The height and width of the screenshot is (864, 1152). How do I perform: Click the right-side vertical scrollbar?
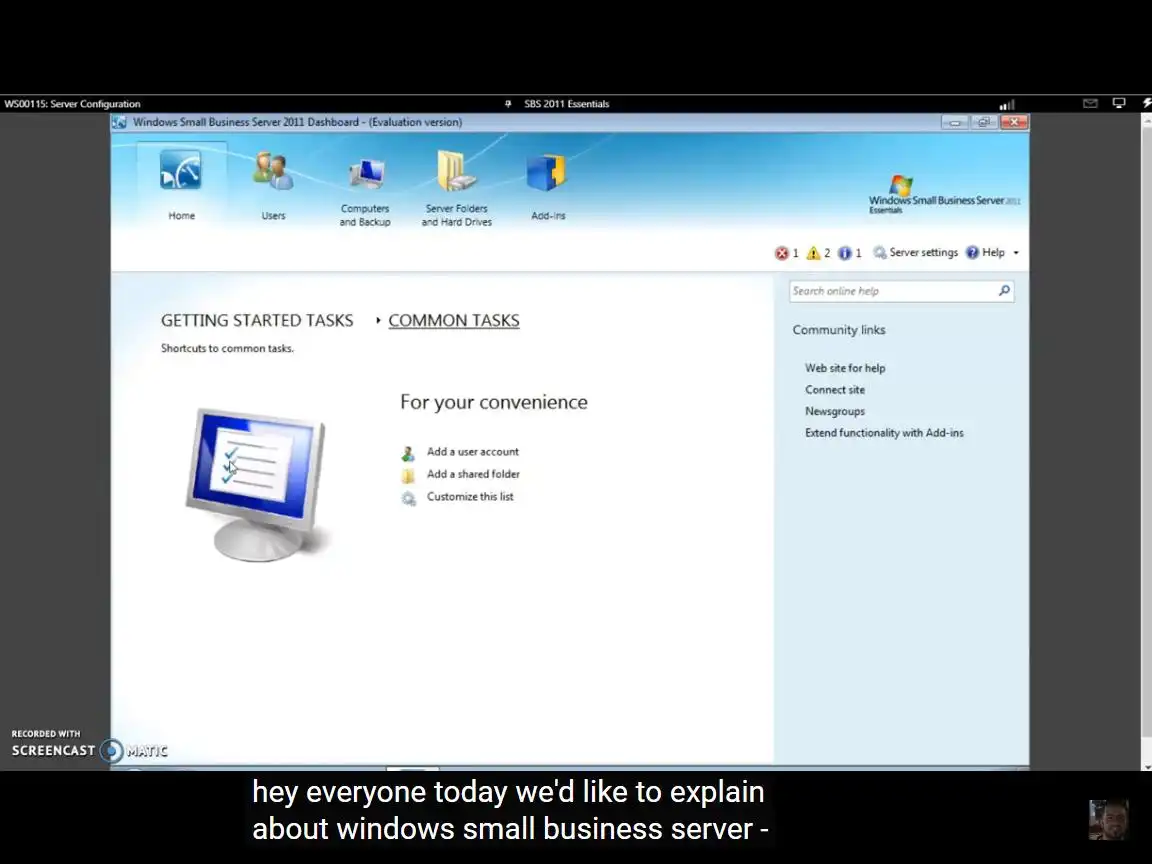(1147, 441)
